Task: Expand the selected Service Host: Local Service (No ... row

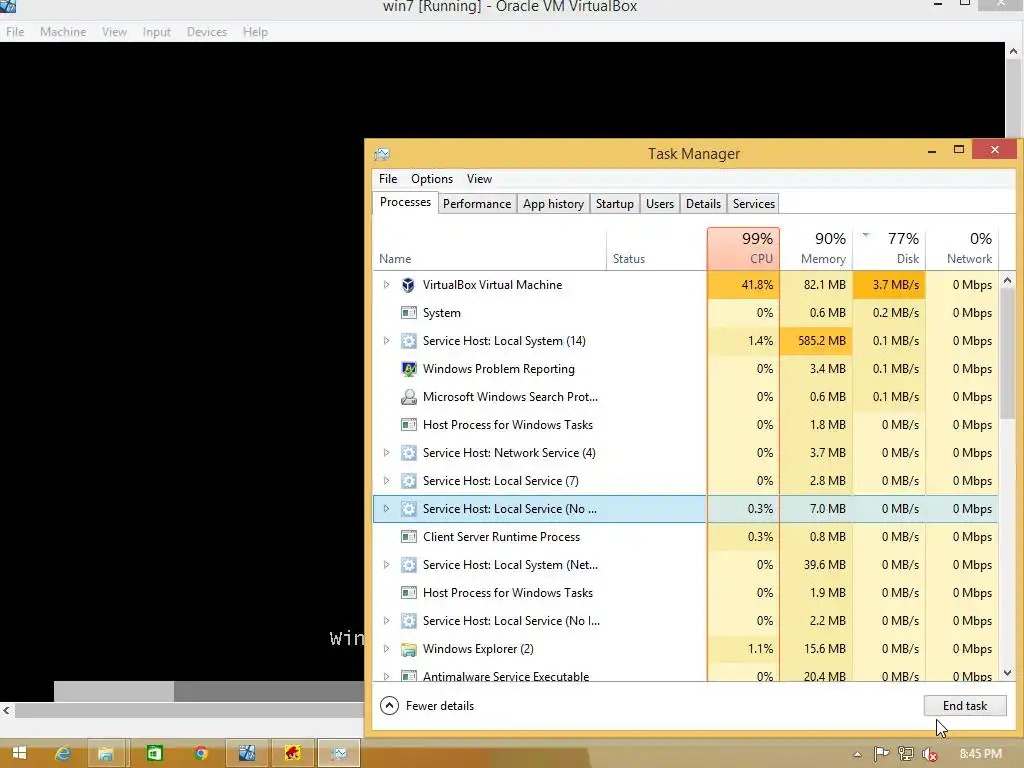Action: coord(386,509)
